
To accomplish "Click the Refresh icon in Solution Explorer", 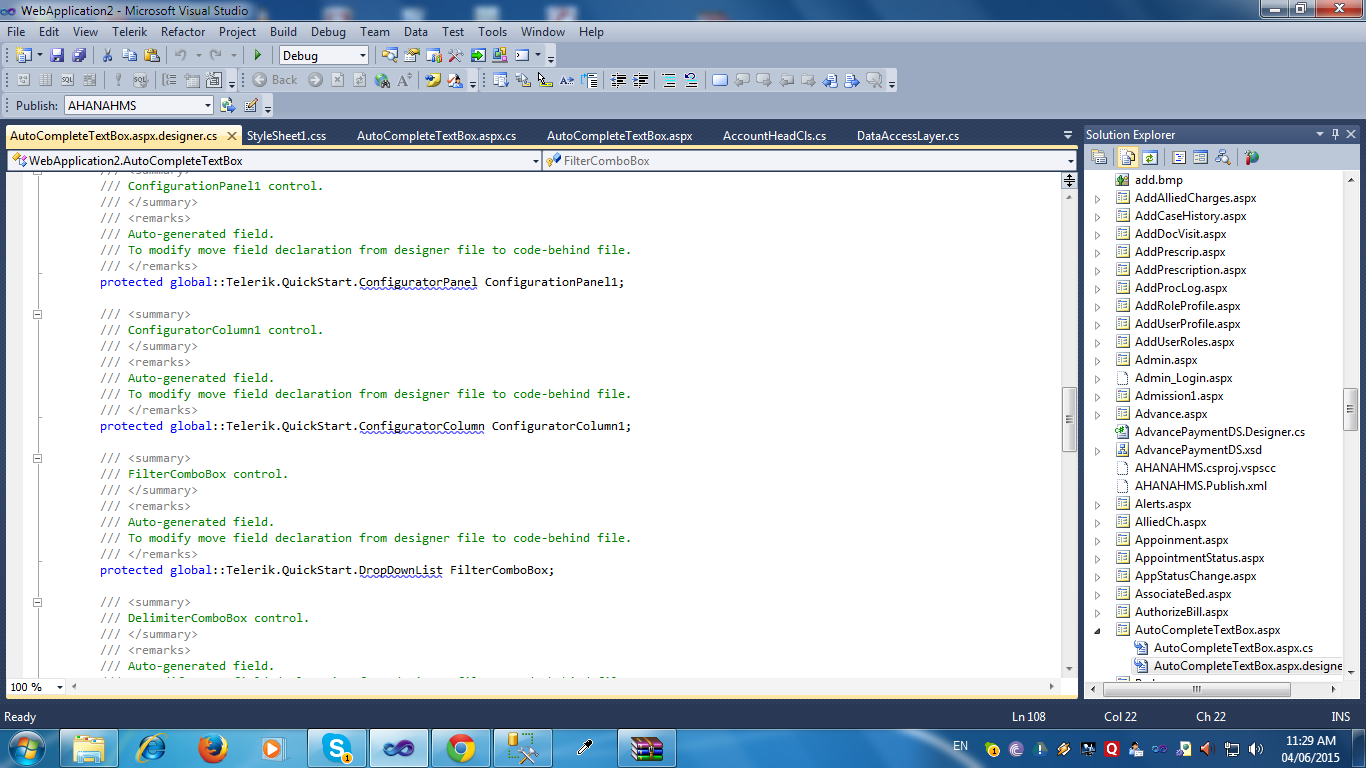I will coord(1150,157).
